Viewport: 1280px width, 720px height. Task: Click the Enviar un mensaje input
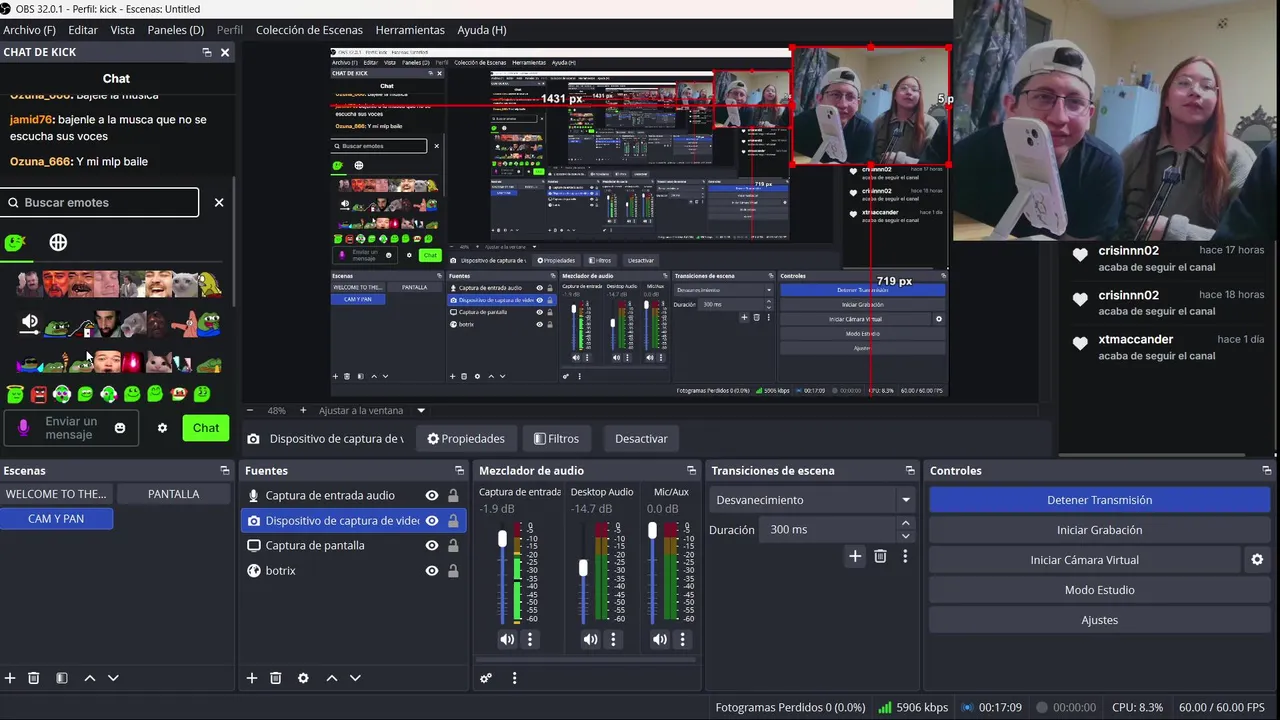tap(71, 428)
